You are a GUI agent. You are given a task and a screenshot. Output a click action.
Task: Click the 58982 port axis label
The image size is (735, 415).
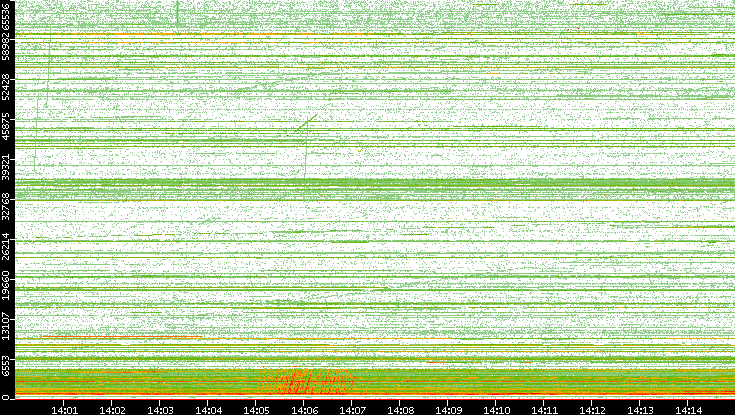[5, 47]
